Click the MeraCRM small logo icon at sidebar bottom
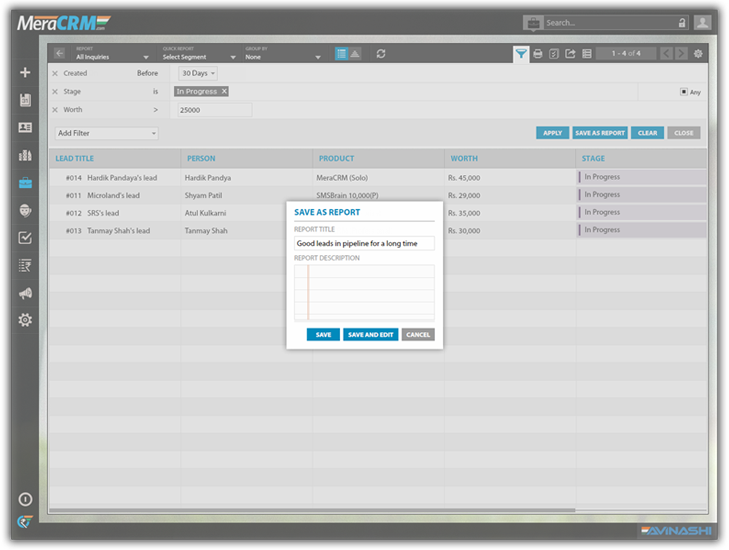Screen dimensions: 729x550 [x=25, y=522]
